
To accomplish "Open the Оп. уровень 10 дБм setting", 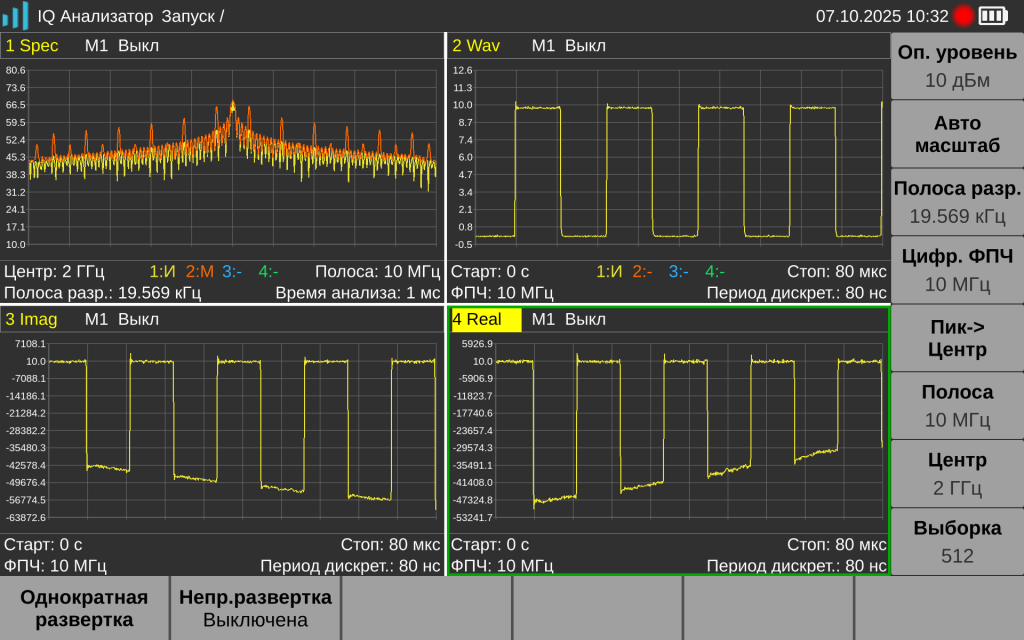I will (957, 66).
